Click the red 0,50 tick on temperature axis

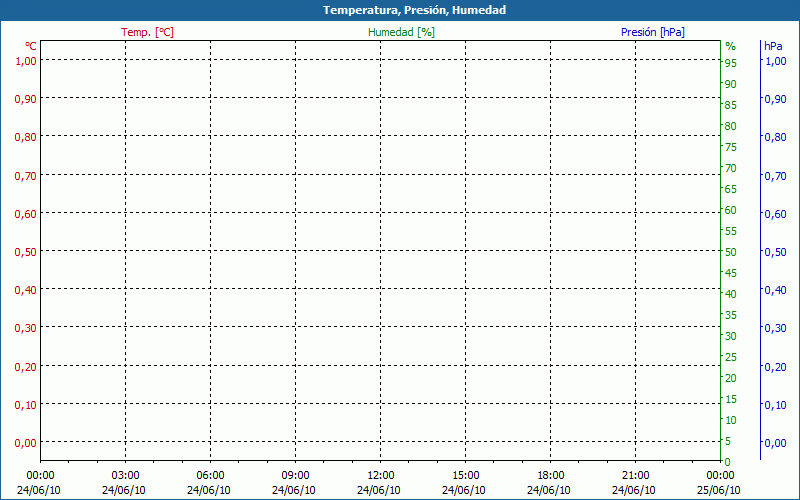click(25, 251)
